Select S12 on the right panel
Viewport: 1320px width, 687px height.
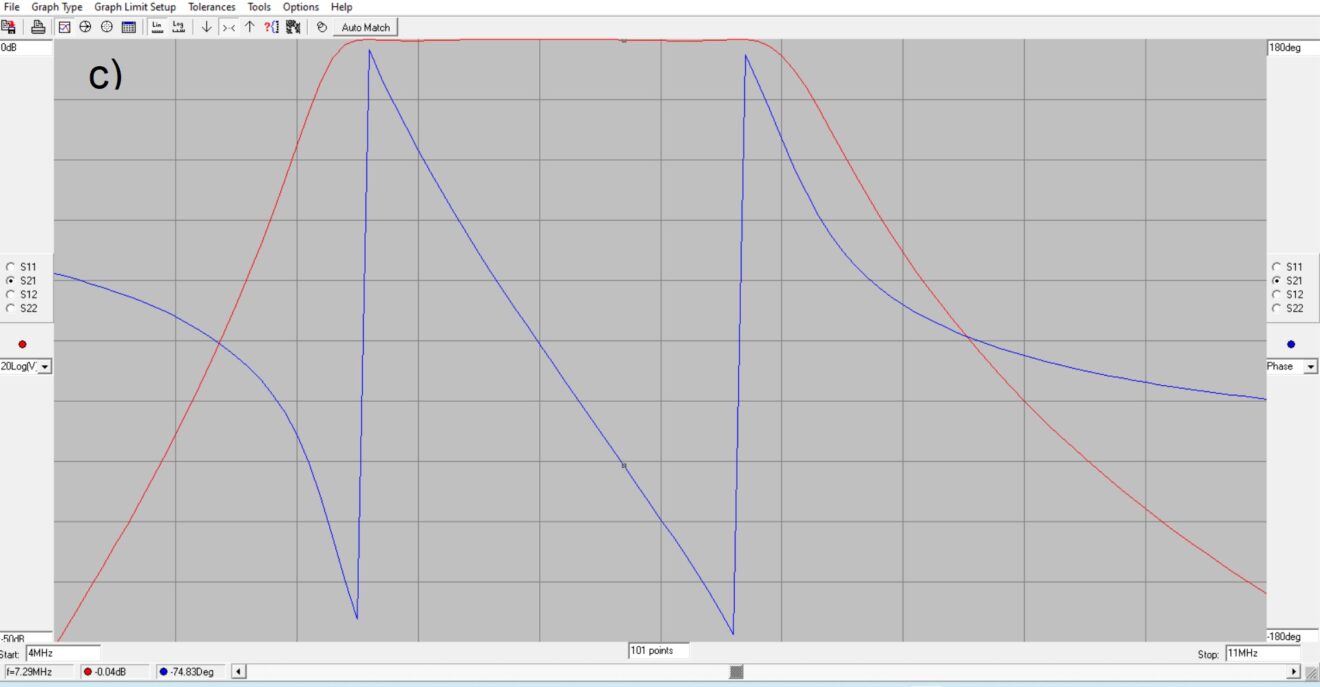coord(1277,294)
